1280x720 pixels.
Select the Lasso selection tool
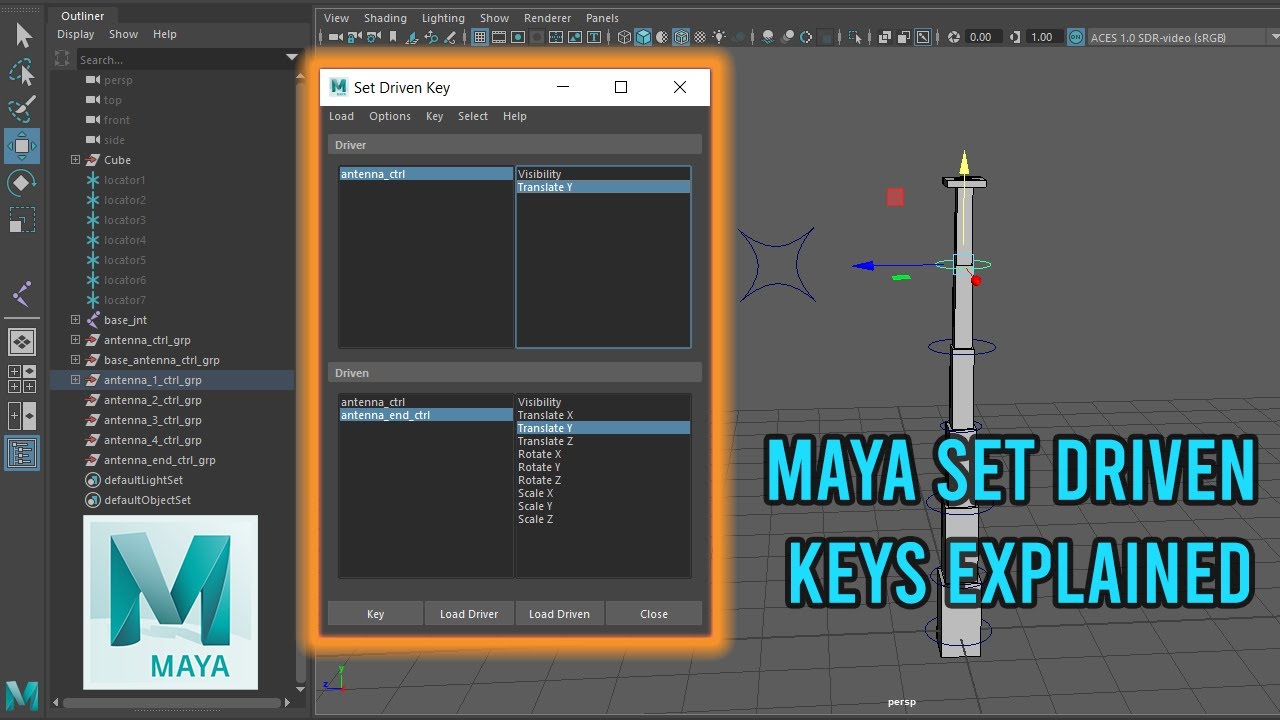pyautogui.click(x=22, y=73)
